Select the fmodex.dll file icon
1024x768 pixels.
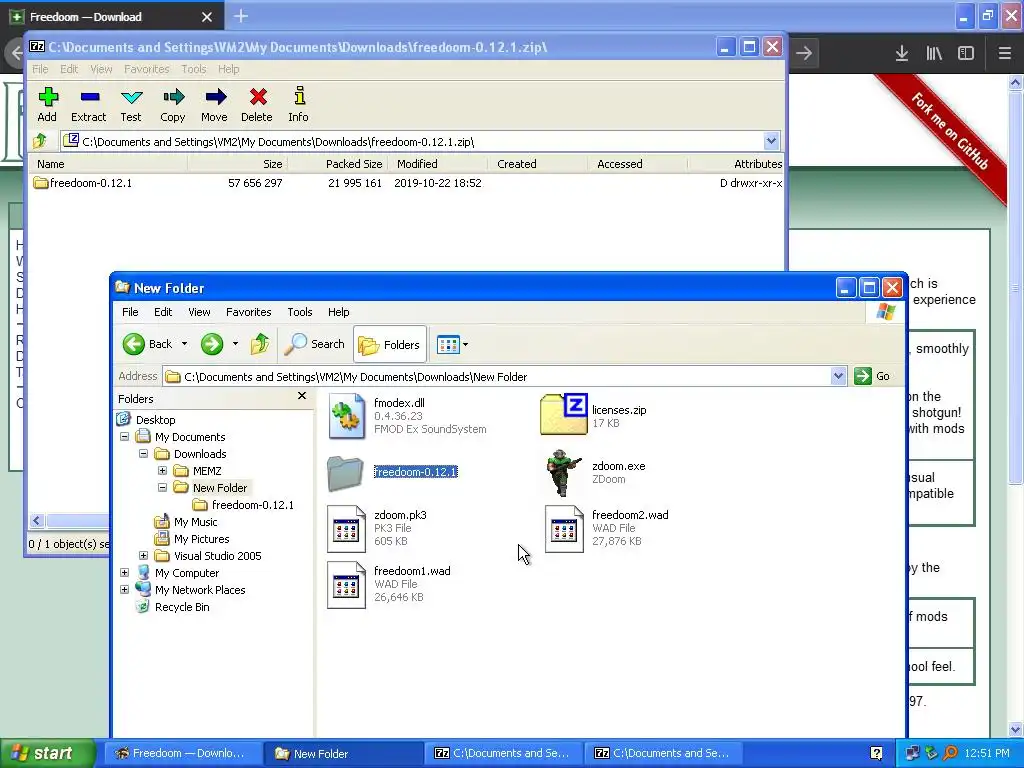[x=346, y=415]
